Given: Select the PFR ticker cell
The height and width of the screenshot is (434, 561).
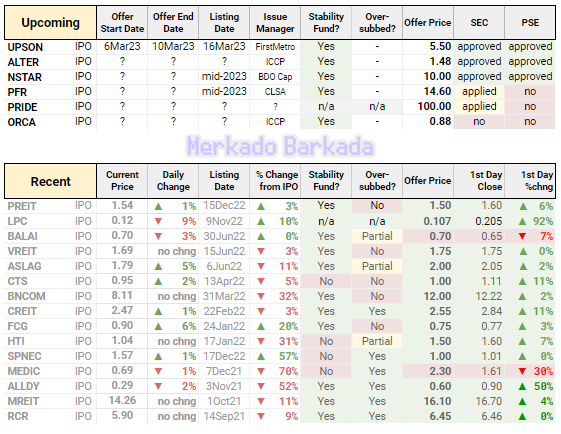Looking at the screenshot, I should coord(17,92).
